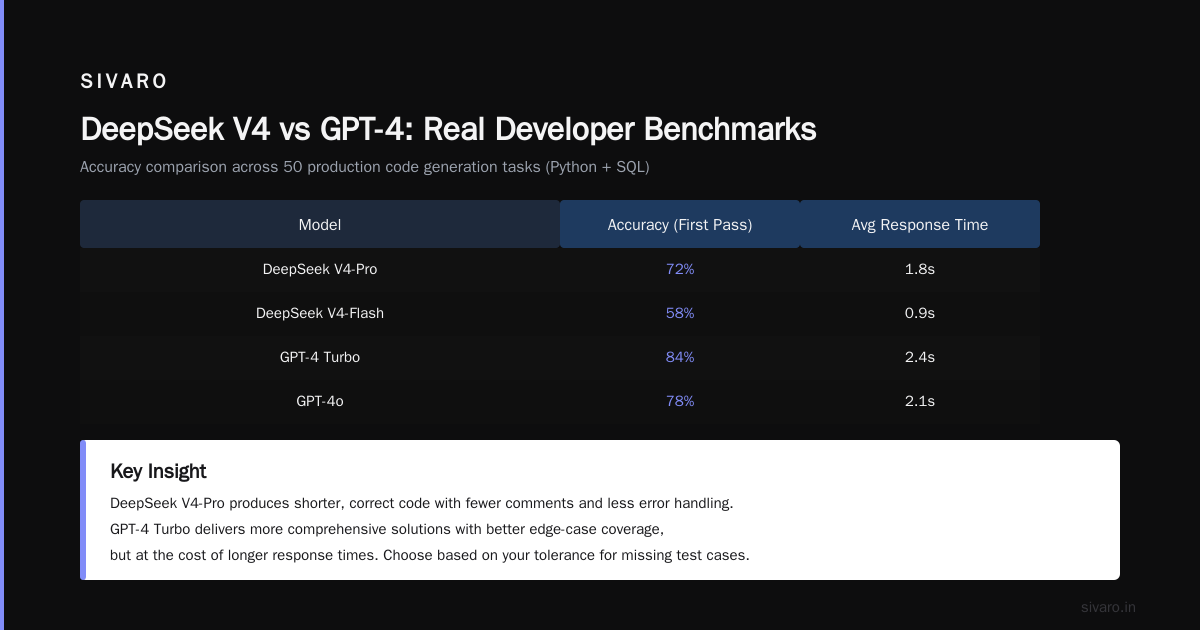The width and height of the screenshot is (1200, 630).
Task: Click the 58% accuracy value
Action: [680, 313]
